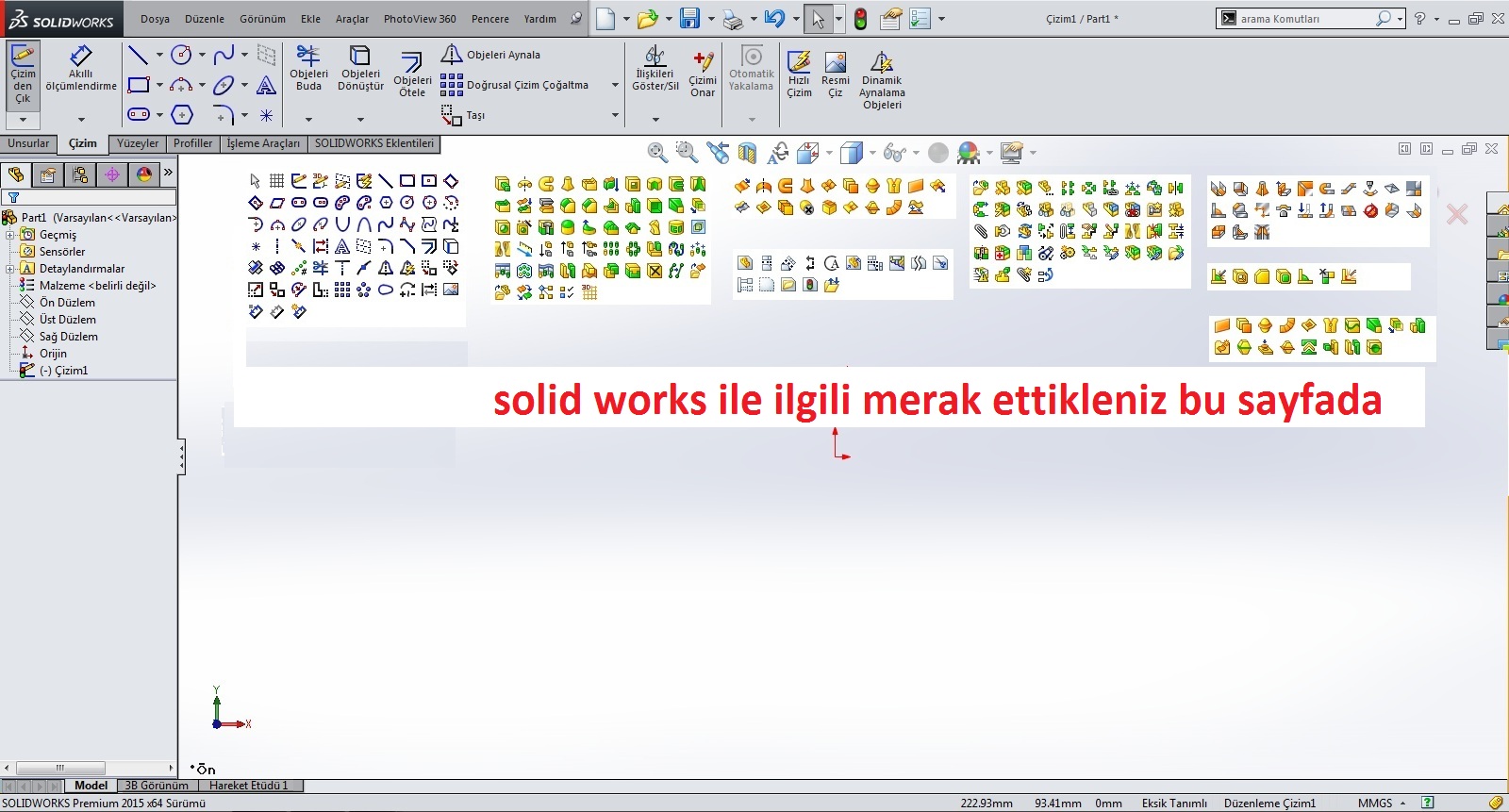Select the Spline tool in the Çizim ribbon
This screenshot has height=812, width=1509.
224,55
